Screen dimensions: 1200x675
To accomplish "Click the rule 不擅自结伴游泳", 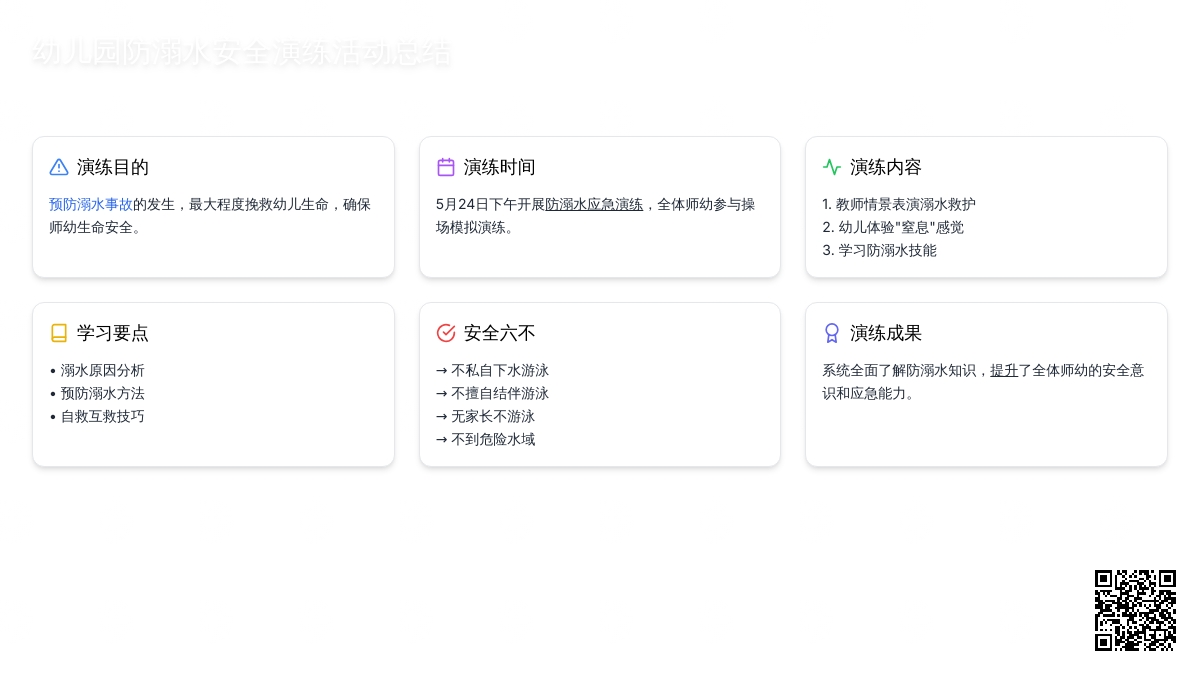I will (x=492, y=393).
